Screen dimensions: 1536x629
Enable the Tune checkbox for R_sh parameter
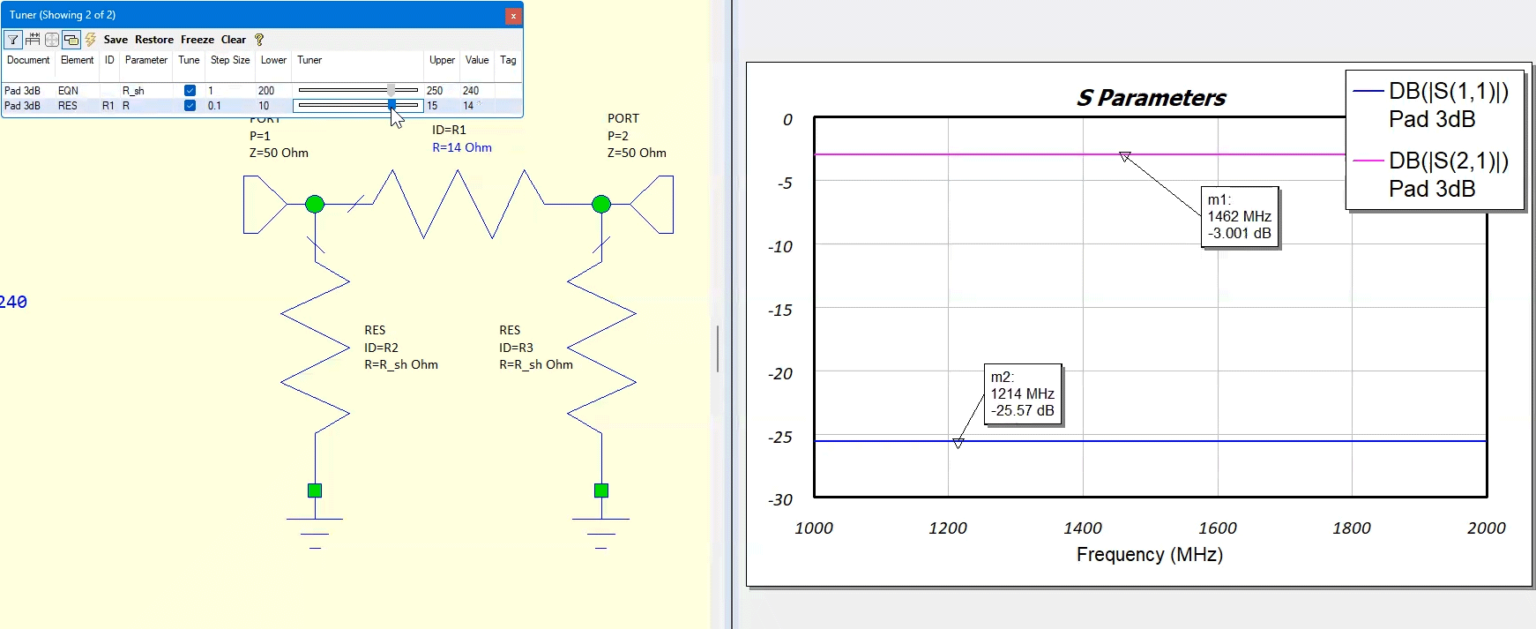pos(190,90)
